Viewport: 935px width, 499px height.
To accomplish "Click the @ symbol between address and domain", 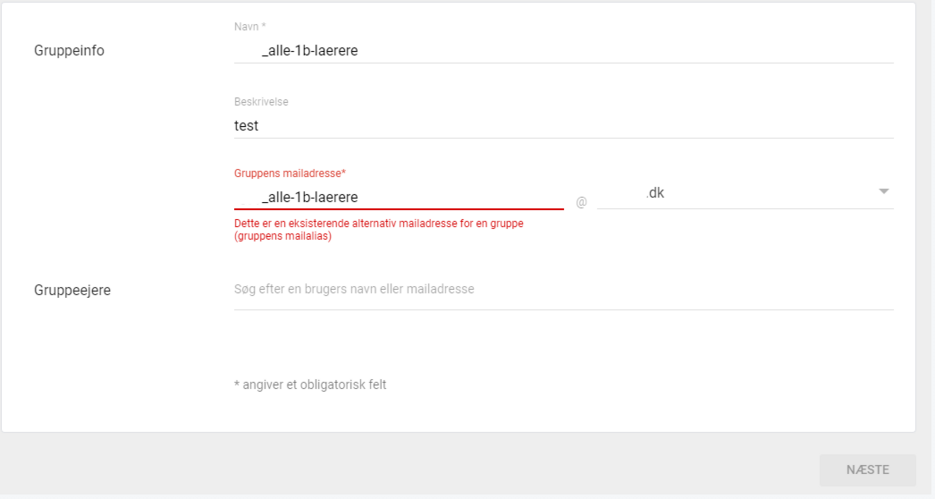I will coord(581,202).
